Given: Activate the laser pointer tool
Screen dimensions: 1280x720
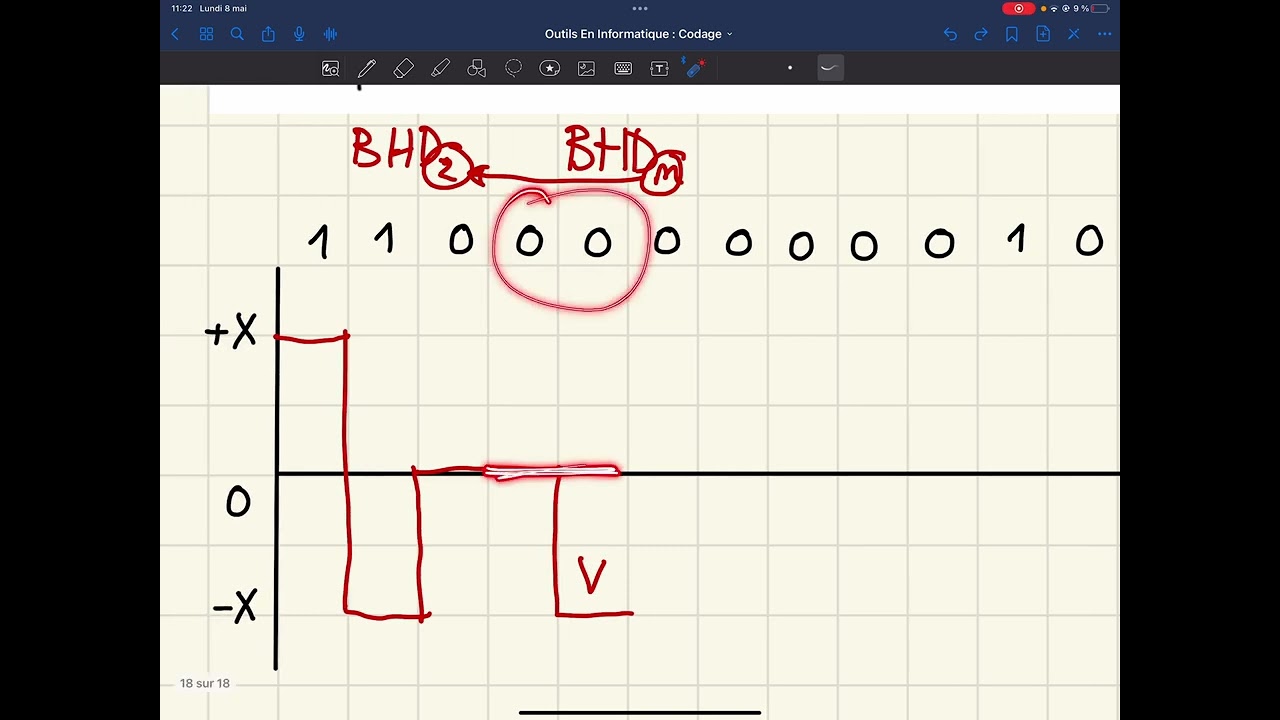Looking at the screenshot, I should (x=695, y=67).
